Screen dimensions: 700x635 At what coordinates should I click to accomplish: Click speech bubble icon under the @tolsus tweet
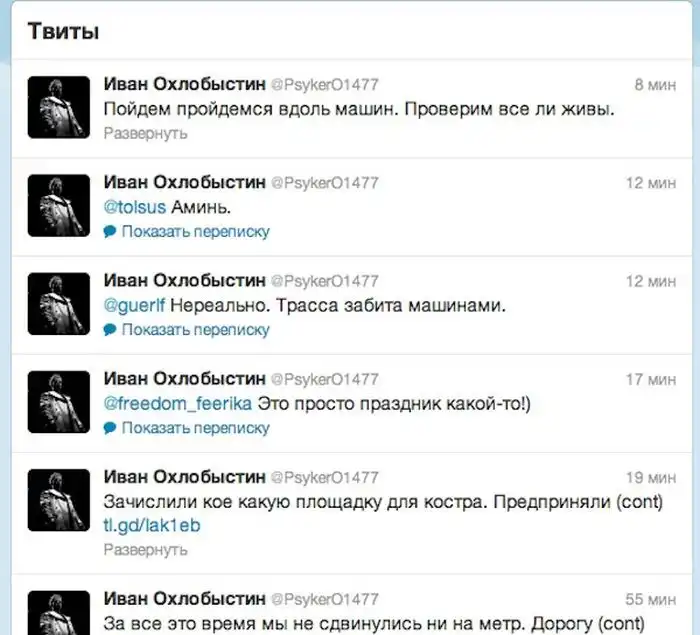tap(110, 232)
